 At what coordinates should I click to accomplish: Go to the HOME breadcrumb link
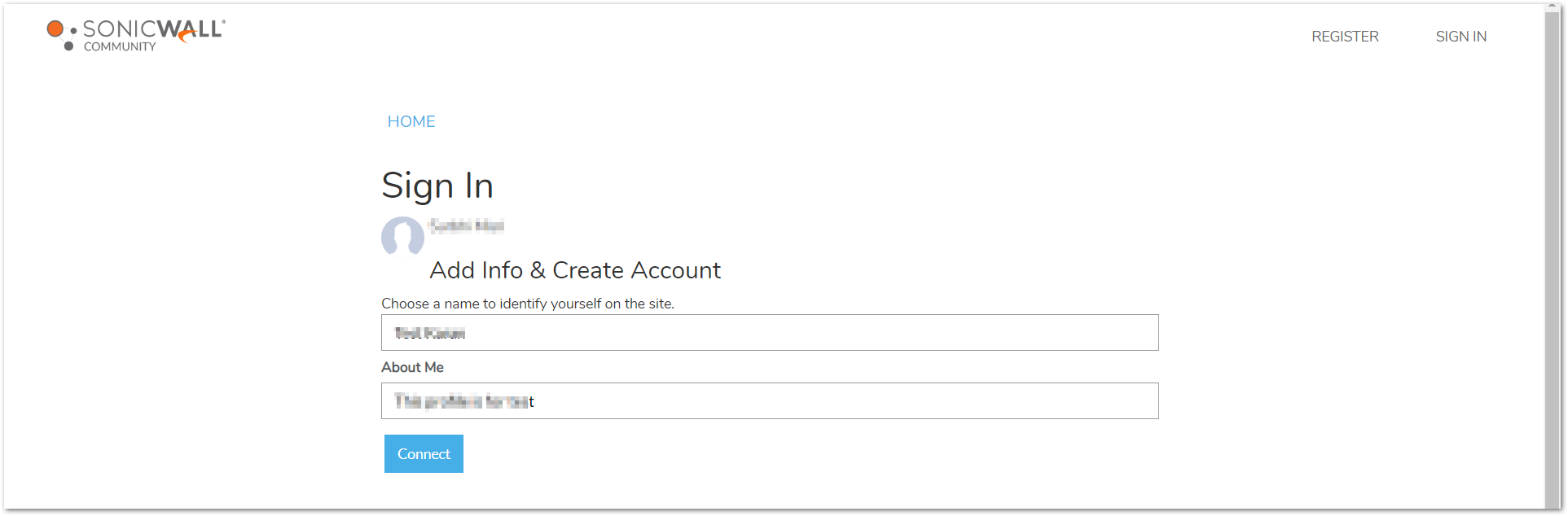[x=411, y=121]
